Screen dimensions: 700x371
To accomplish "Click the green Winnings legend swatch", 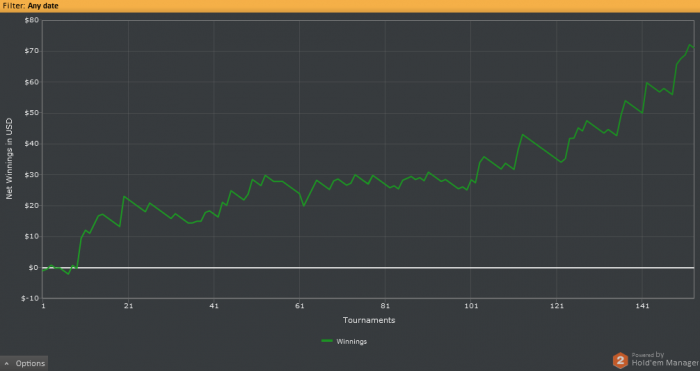I will [327, 341].
